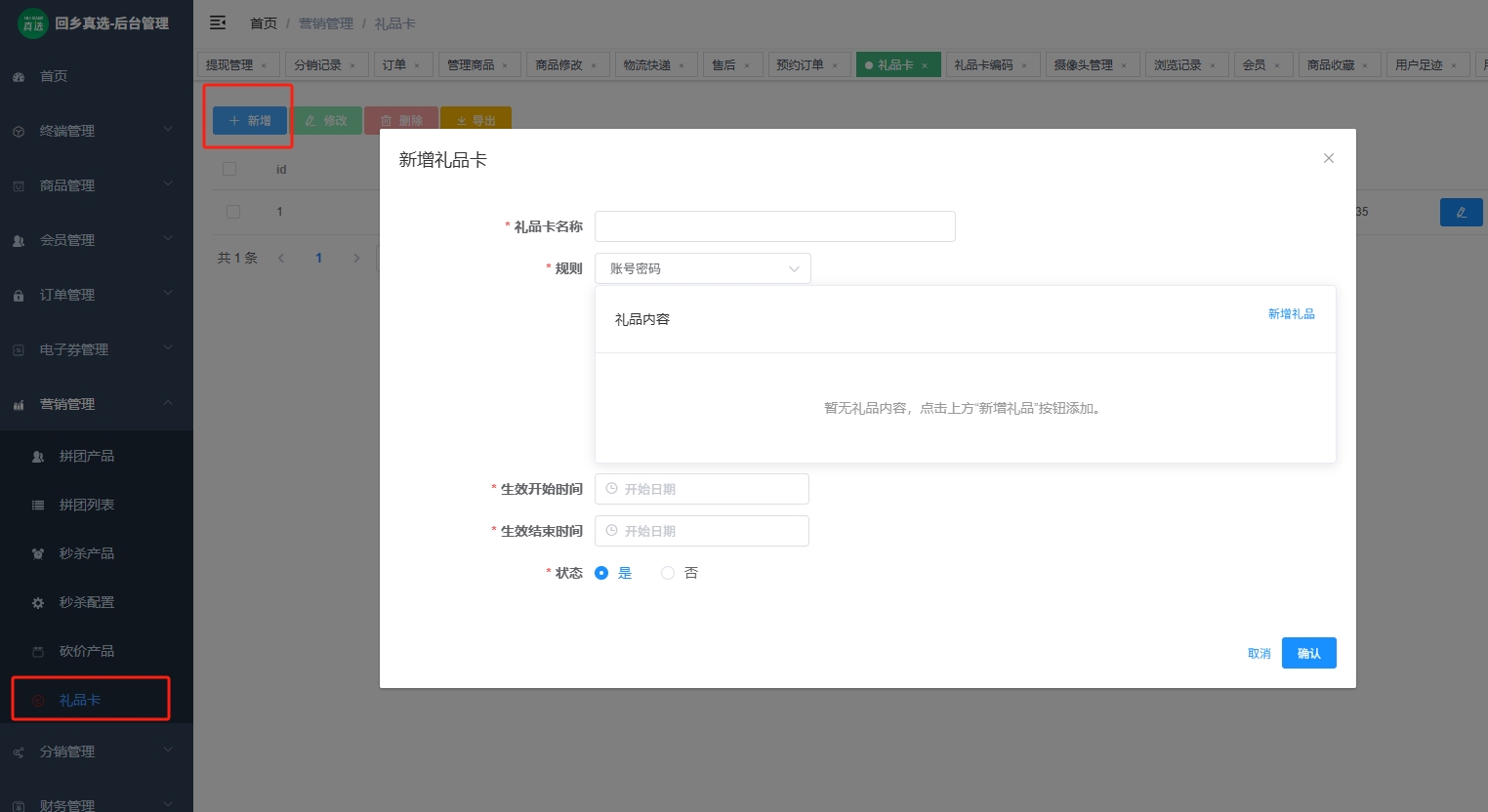Click the 营销管理 megaphone icon
This screenshot has width=1488, height=812.
(x=18, y=403)
